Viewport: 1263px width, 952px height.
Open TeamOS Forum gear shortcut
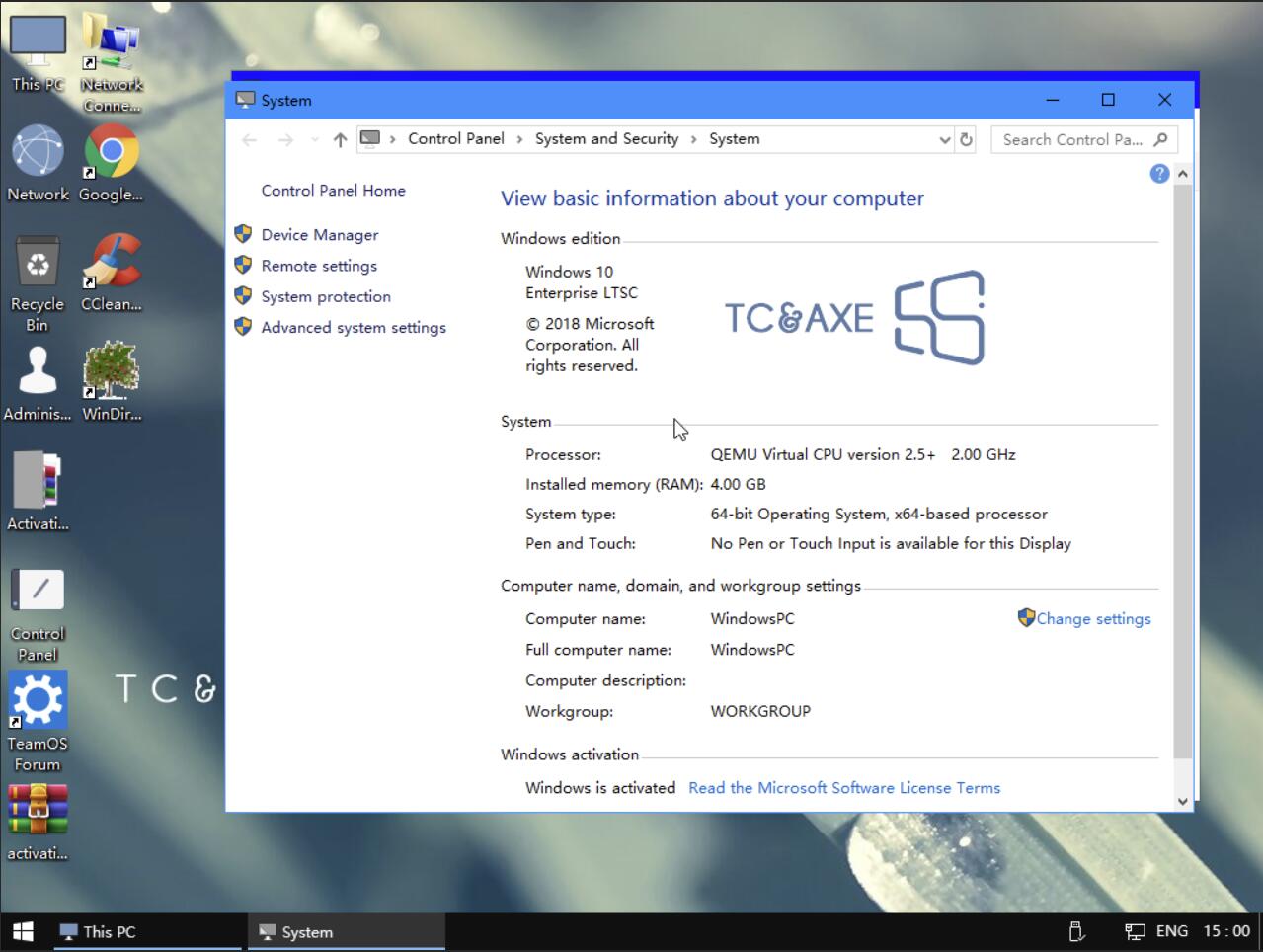(x=38, y=700)
